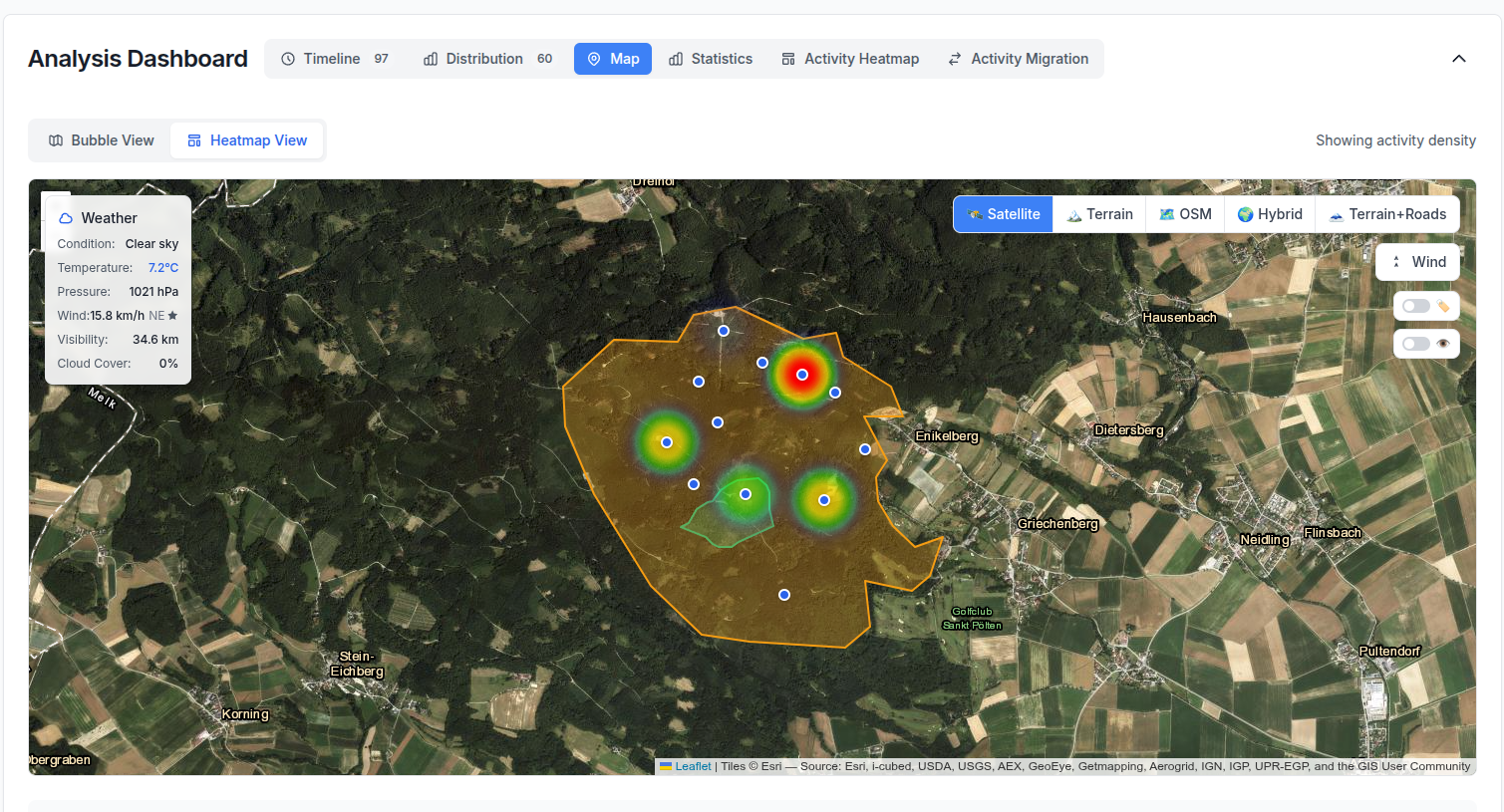The image size is (1504, 812).
Task: Click the cloud icon in the Weather panel
Action: tap(66, 217)
